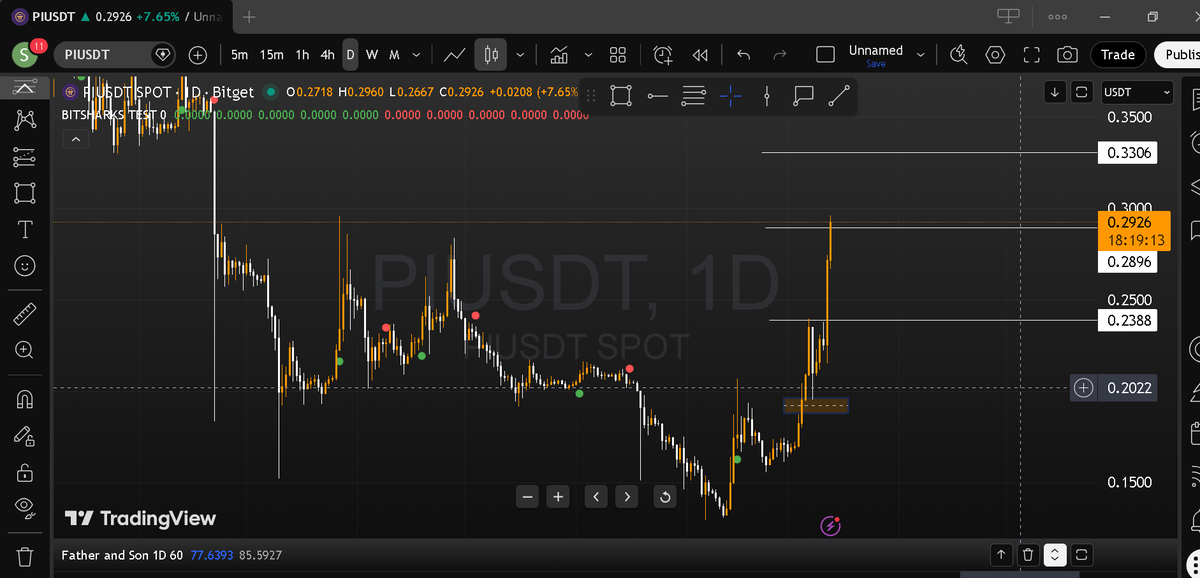1200x578 pixels.
Task: Toggle magnet mode in left sidebar
Action: pos(25,399)
